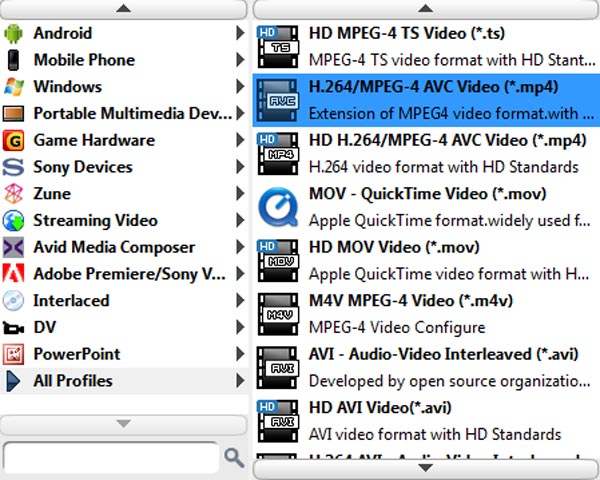Click the Portable Multimedia Devices icon
This screenshot has width=600, height=480.
click(x=13, y=114)
